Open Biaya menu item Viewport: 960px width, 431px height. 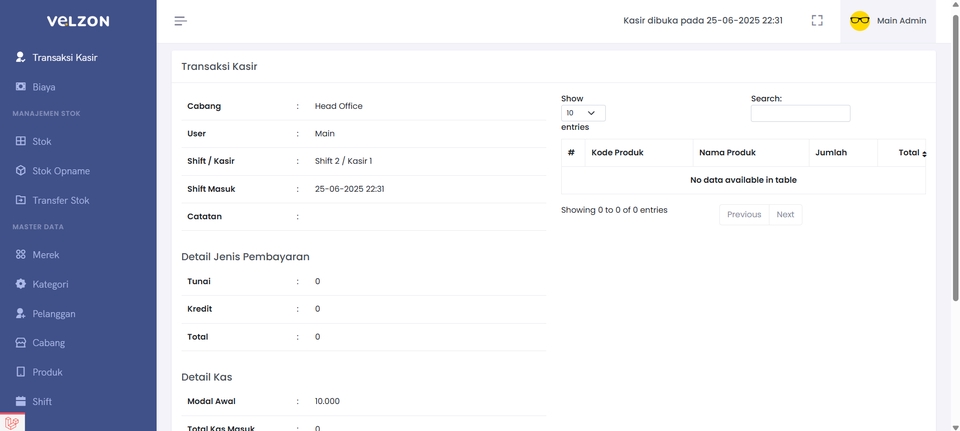[x=44, y=87]
